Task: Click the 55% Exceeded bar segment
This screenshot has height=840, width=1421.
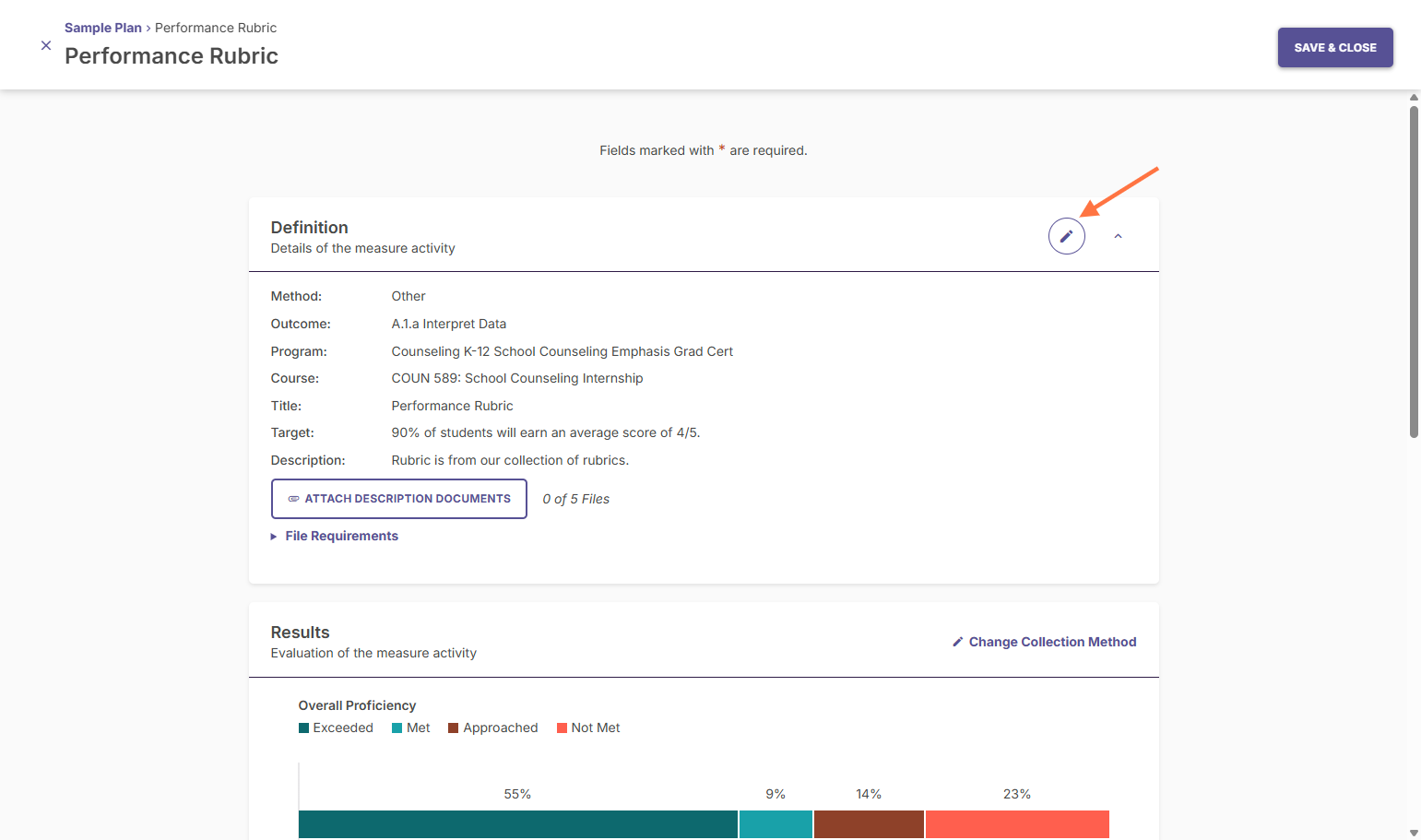Action: pos(518,824)
